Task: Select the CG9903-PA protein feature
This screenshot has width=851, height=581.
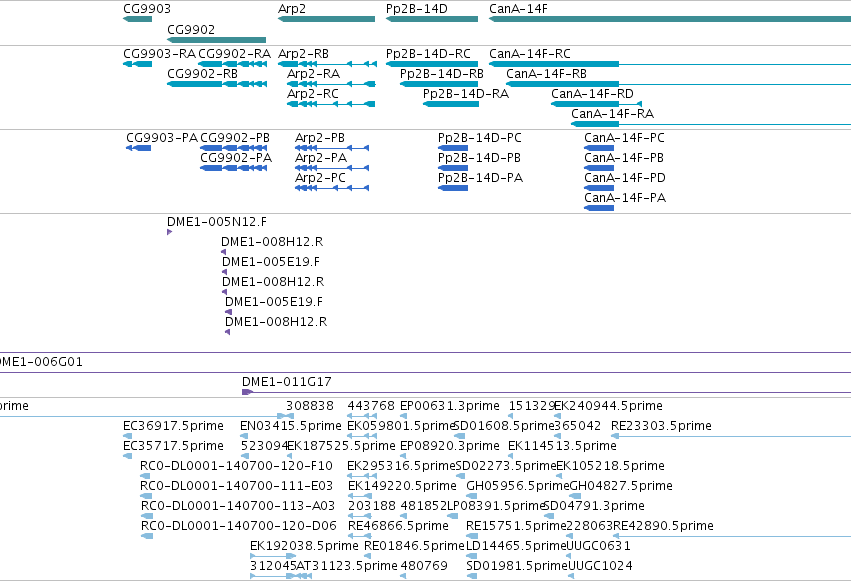Action: 138,148
